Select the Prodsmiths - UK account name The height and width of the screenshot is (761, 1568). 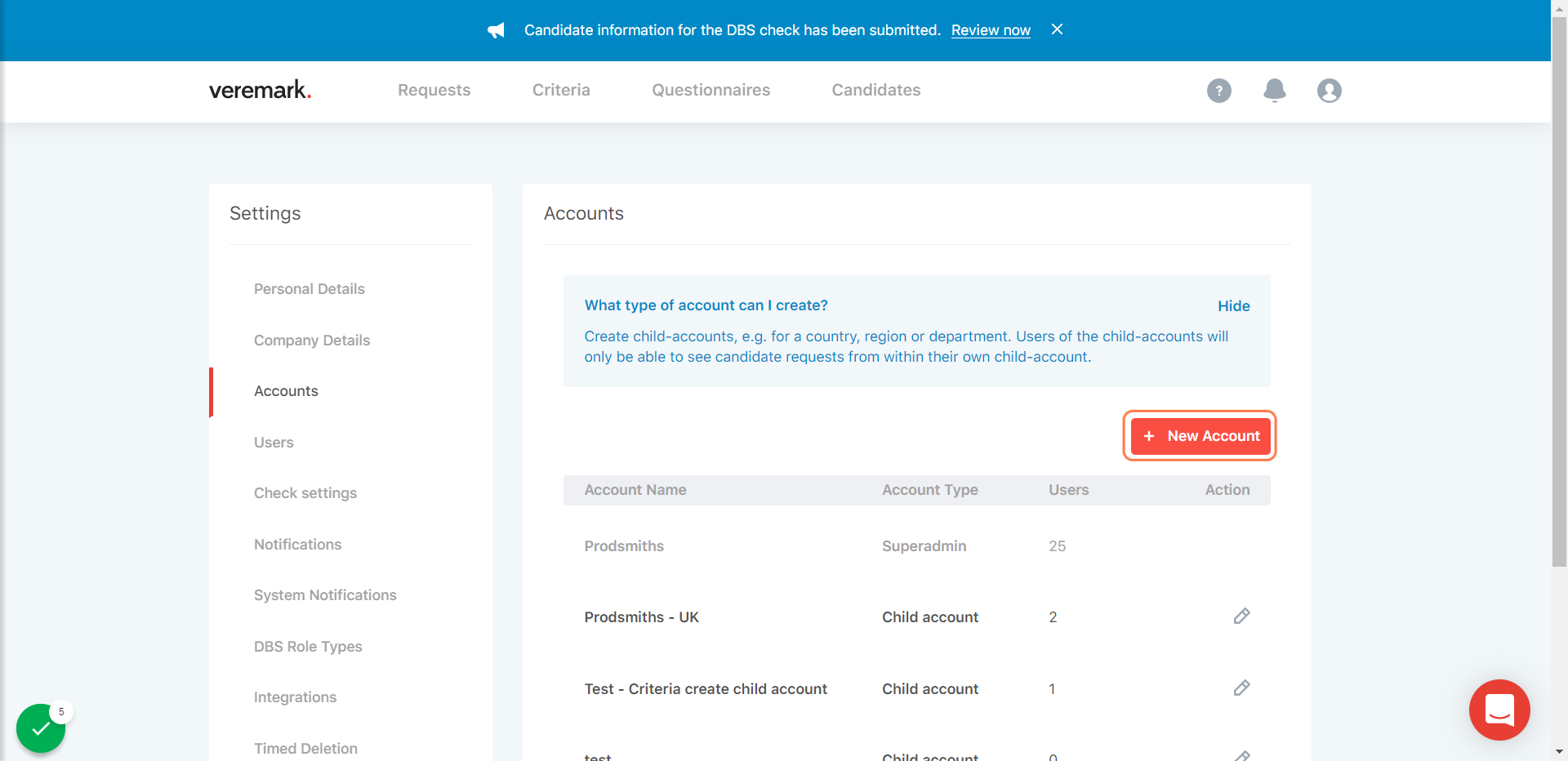[641, 617]
